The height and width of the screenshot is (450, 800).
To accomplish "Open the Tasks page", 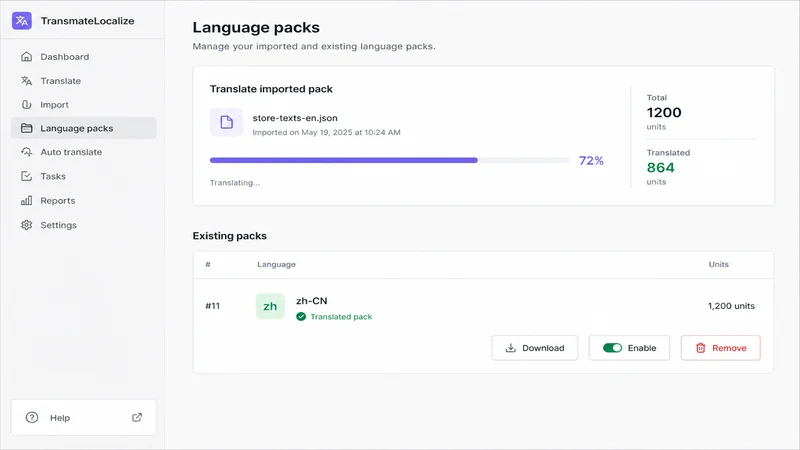I will coord(83,176).
